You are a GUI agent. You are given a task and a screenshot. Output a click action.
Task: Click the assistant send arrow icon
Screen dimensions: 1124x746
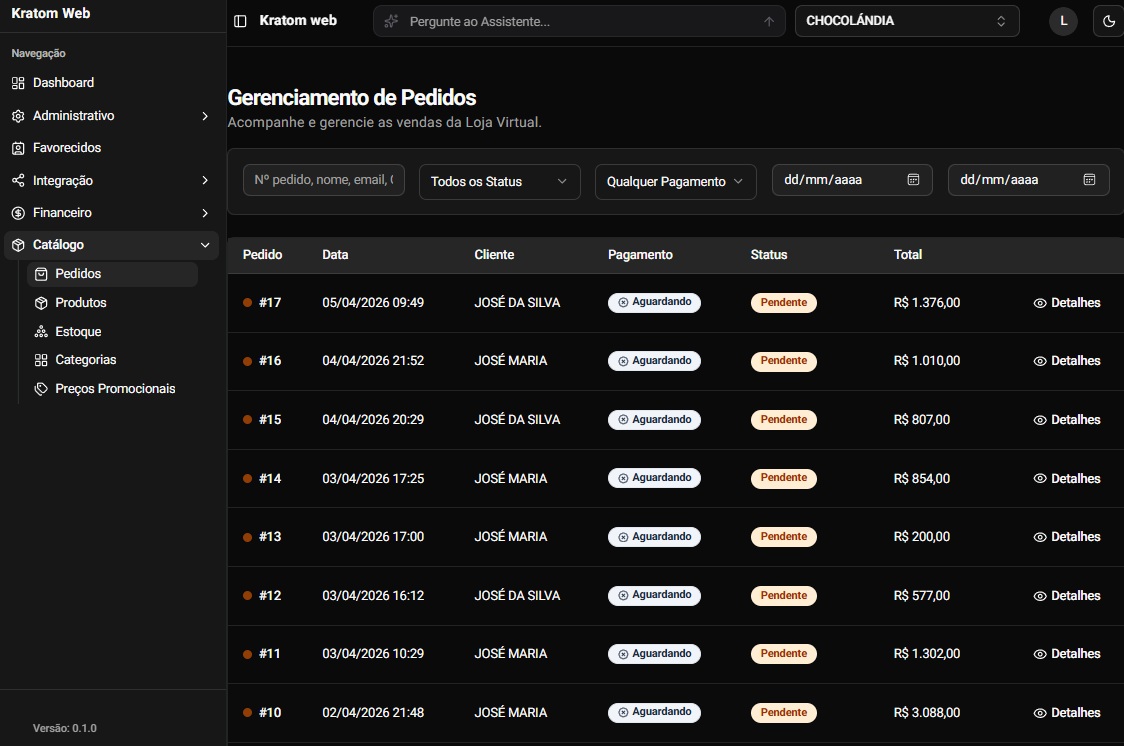(769, 21)
